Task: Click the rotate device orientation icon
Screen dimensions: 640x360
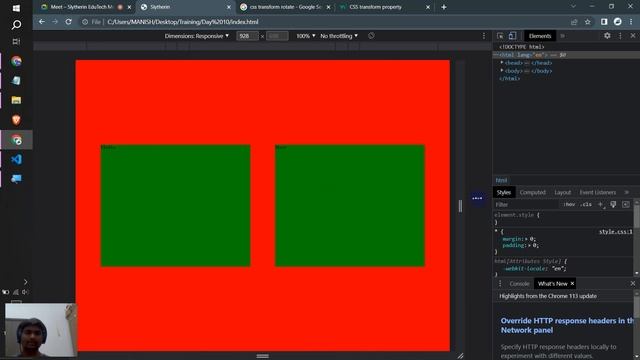Action: point(371,36)
